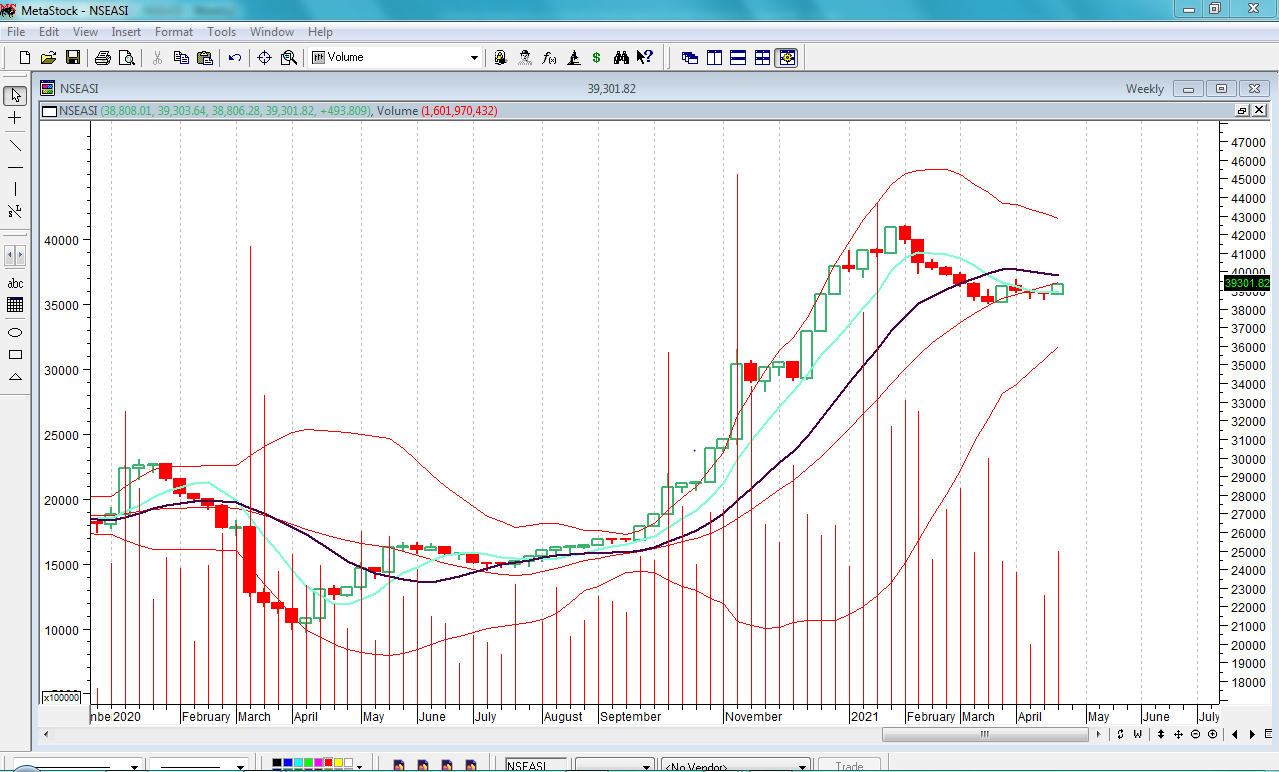Expand the Volume indicator dropdown
This screenshot has height=772, width=1279.
point(474,58)
